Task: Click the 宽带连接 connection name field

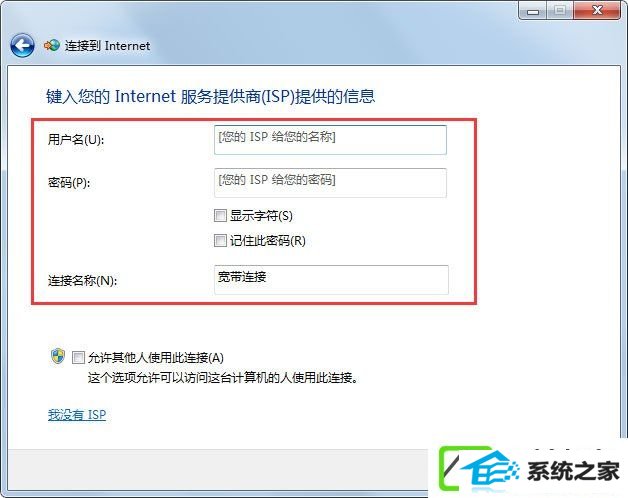Action: pyautogui.click(x=331, y=280)
